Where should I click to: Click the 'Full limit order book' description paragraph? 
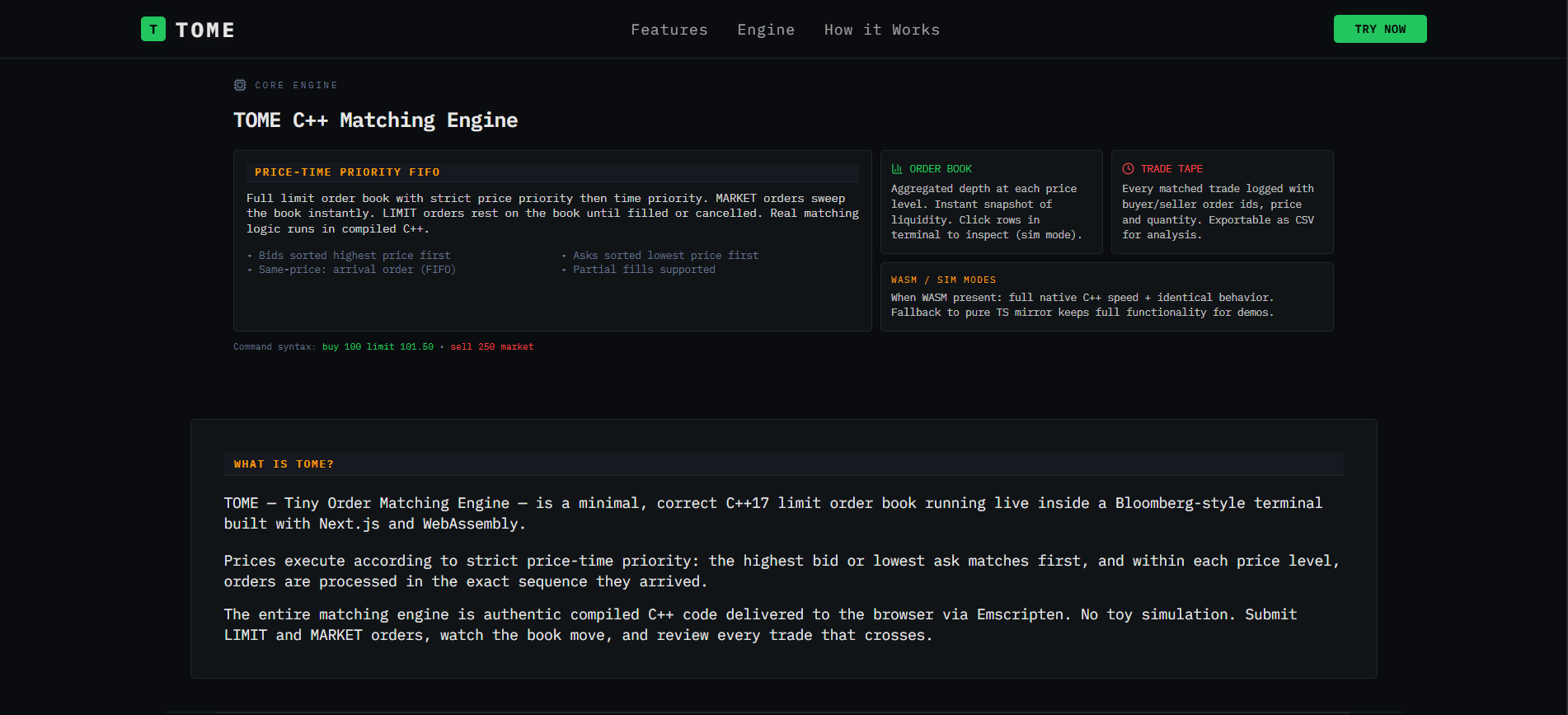[552, 214]
